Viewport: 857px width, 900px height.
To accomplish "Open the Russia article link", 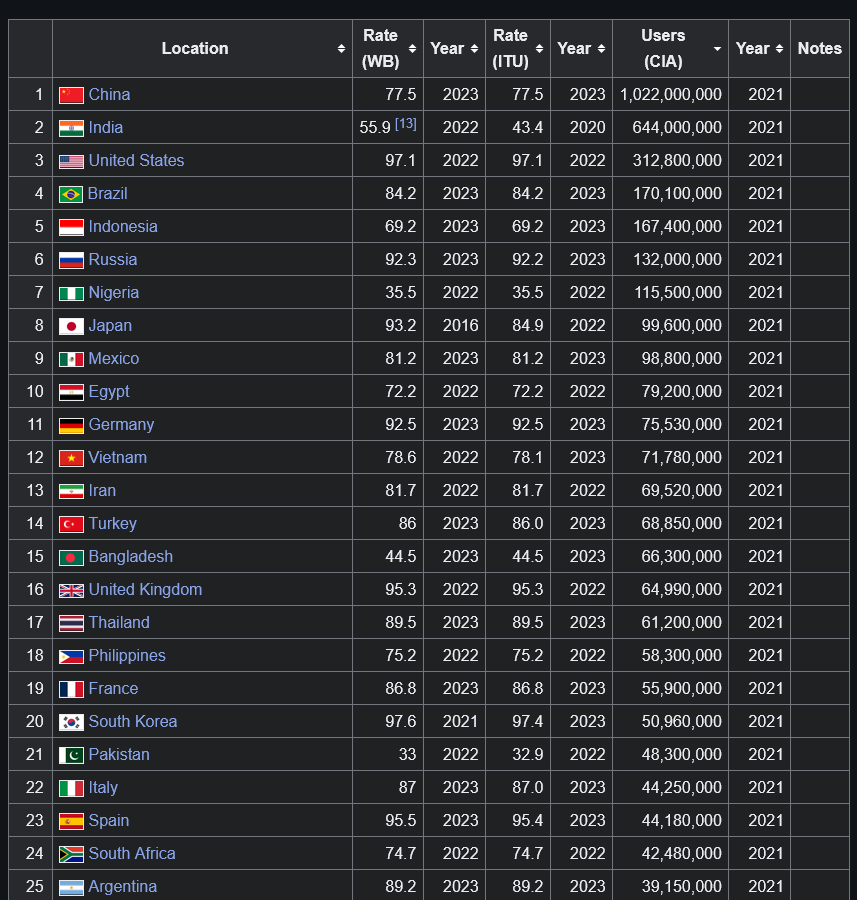I will pyautogui.click(x=113, y=259).
